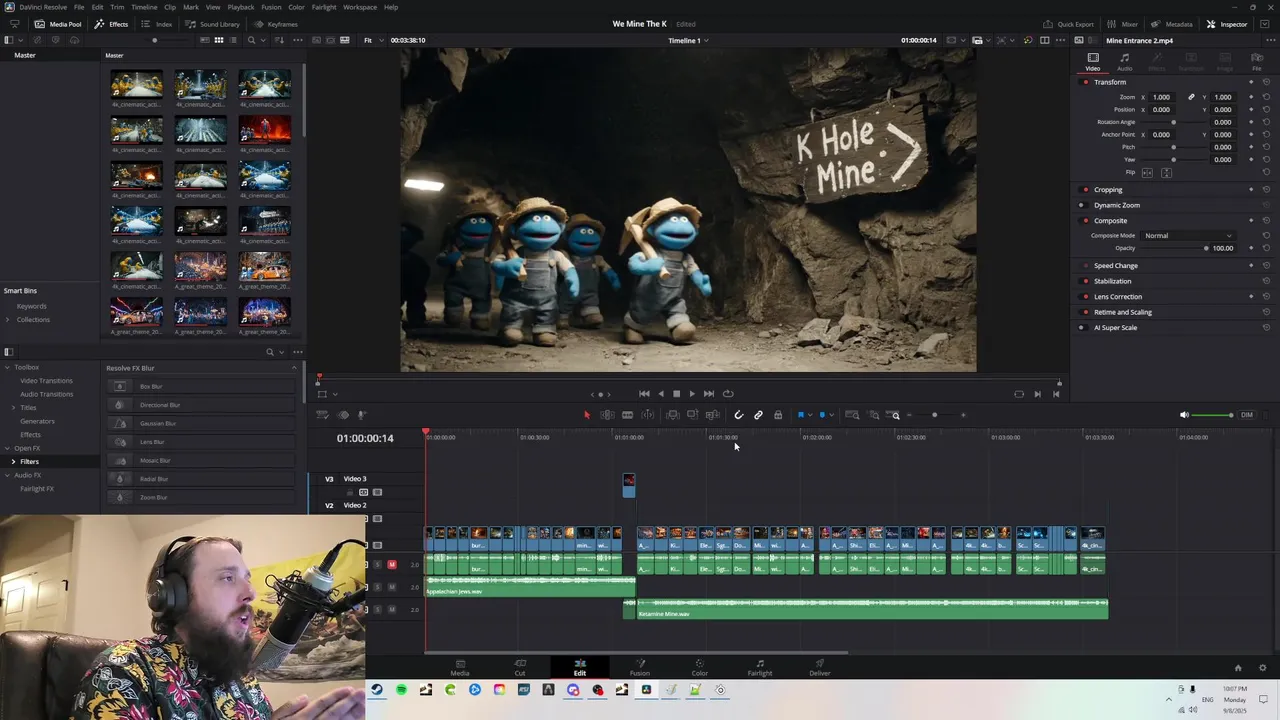Image resolution: width=1280 pixels, height=720 pixels.
Task: Open the Index panel
Action: coord(157,24)
